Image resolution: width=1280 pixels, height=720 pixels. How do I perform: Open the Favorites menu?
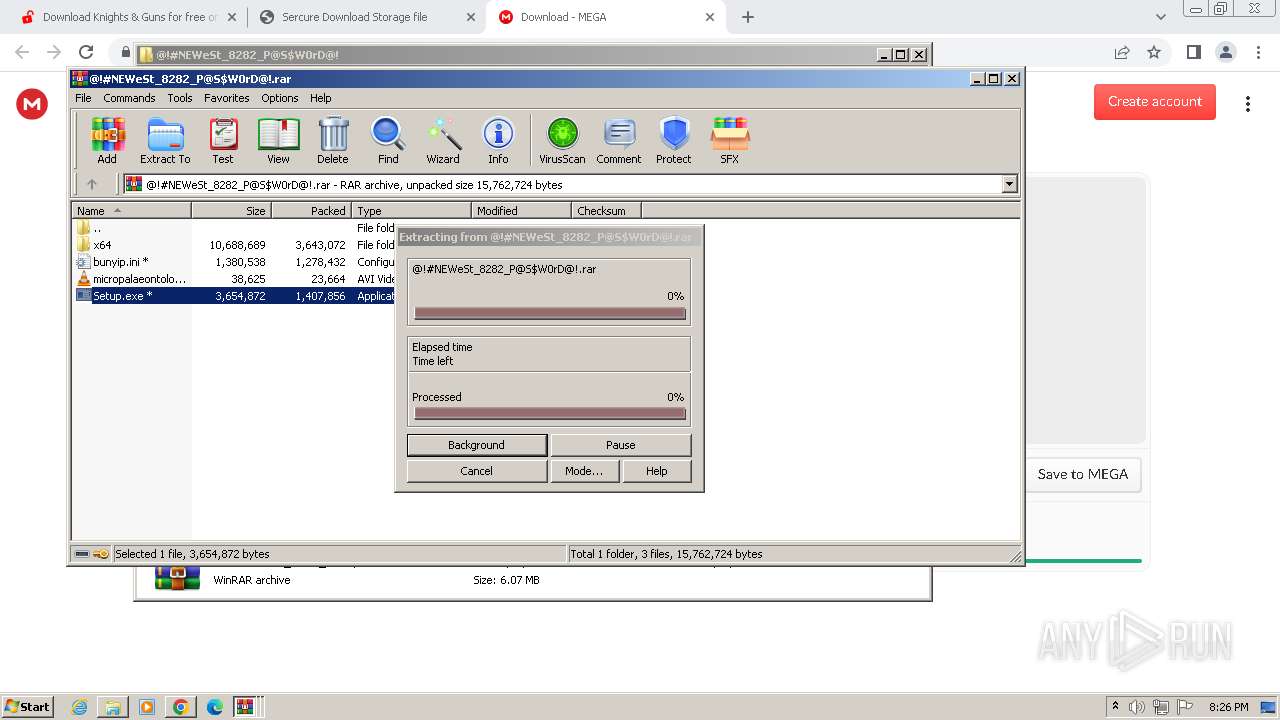coord(227,98)
